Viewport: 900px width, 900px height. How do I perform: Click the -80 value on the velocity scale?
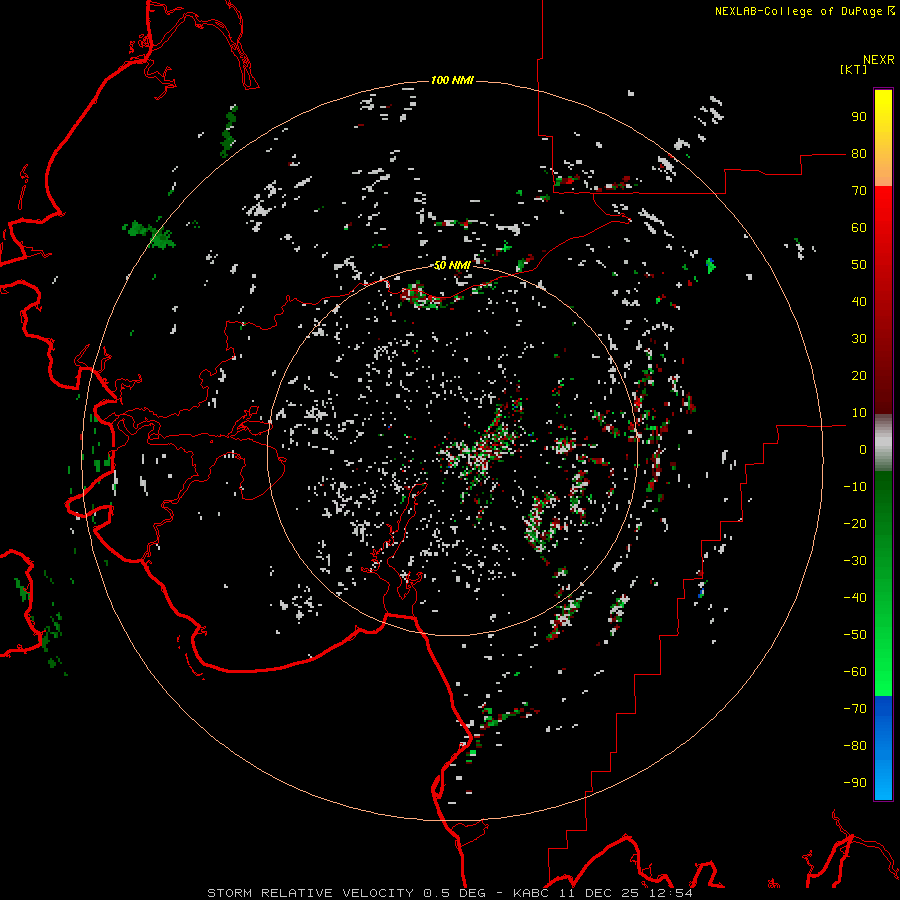855,746
